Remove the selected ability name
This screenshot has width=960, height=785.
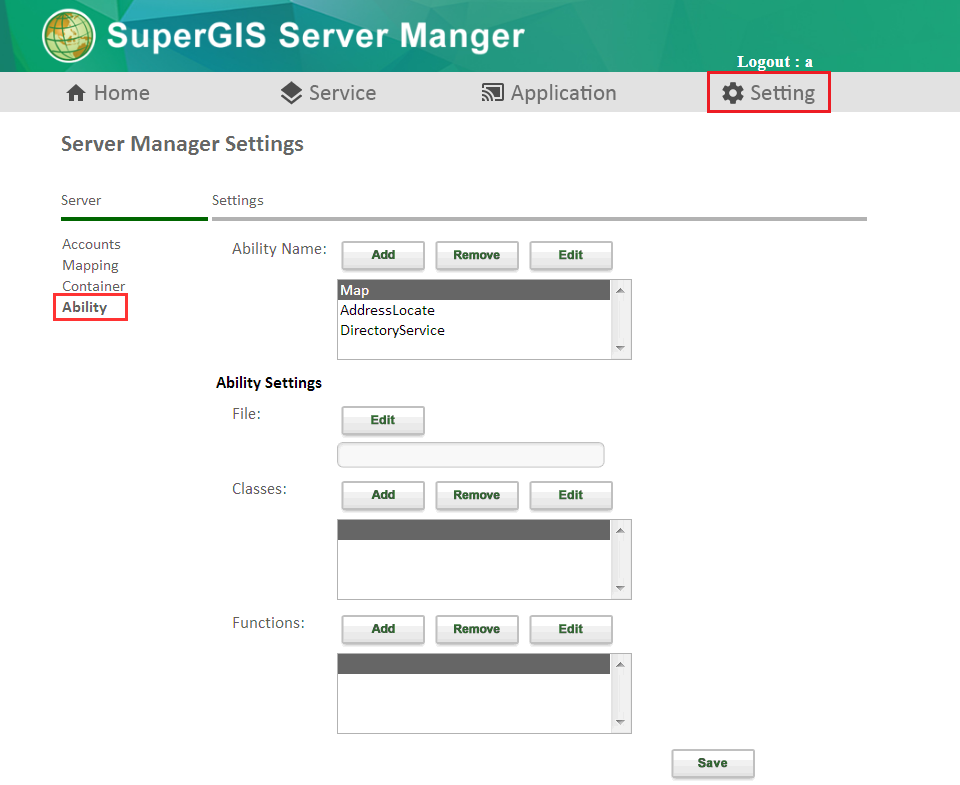pyautogui.click(x=477, y=255)
